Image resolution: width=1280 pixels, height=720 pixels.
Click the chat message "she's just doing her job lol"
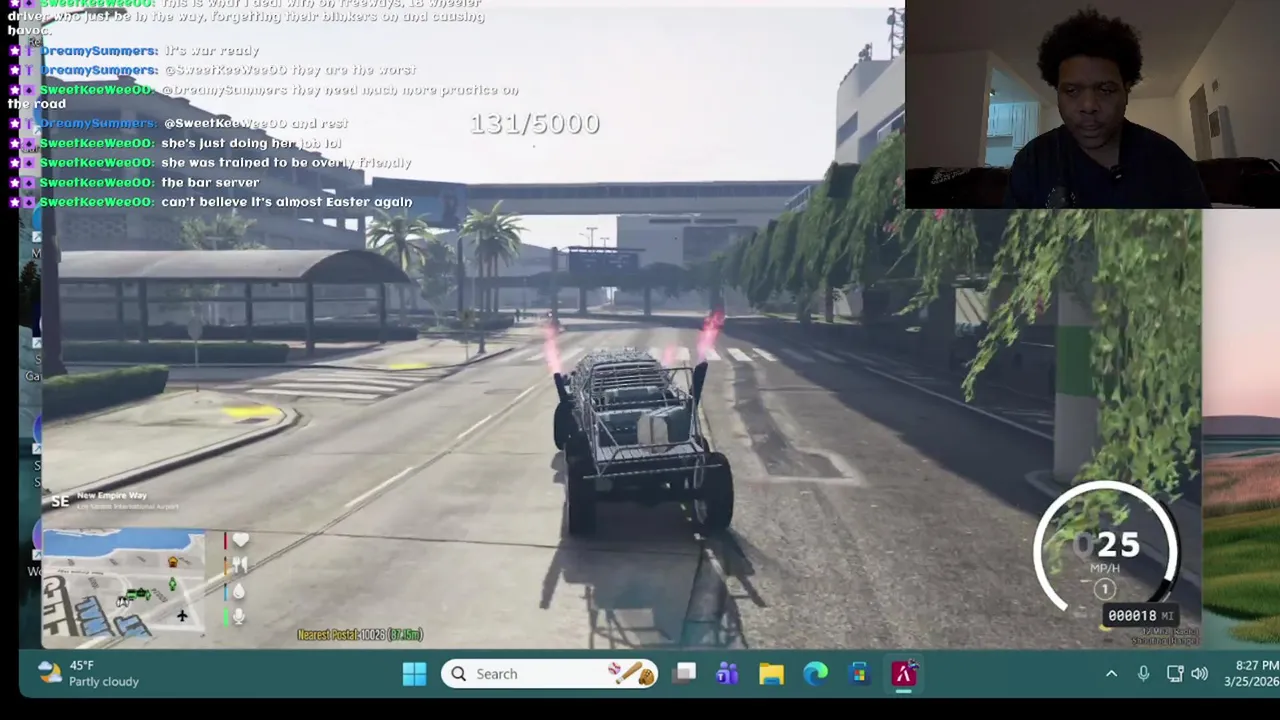coord(251,143)
